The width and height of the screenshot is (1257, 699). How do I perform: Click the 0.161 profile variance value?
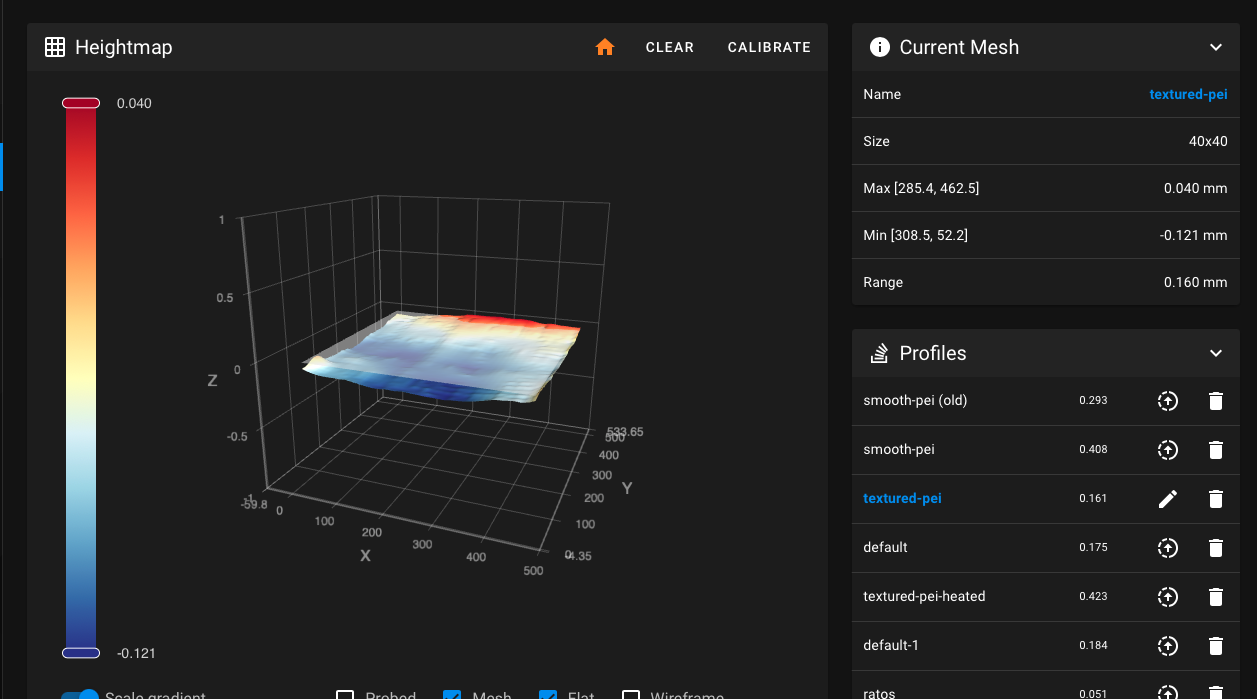[x=1093, y=498]
